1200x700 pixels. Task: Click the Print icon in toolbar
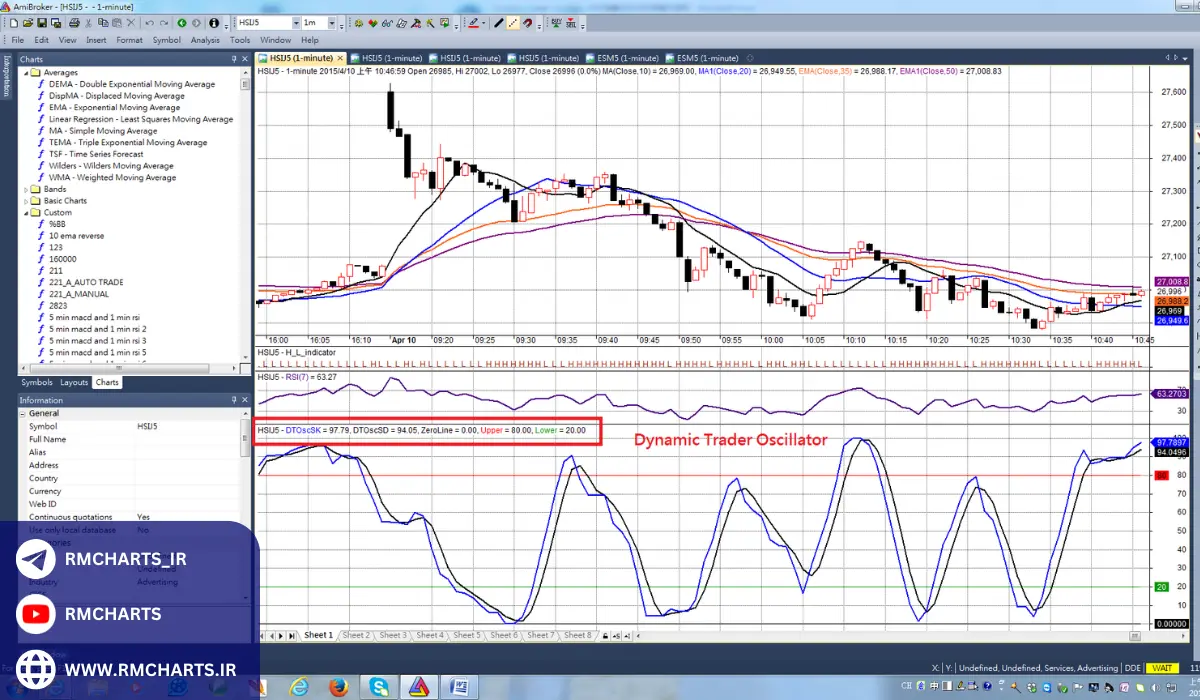pyautogui.click(x=75, y=22)
